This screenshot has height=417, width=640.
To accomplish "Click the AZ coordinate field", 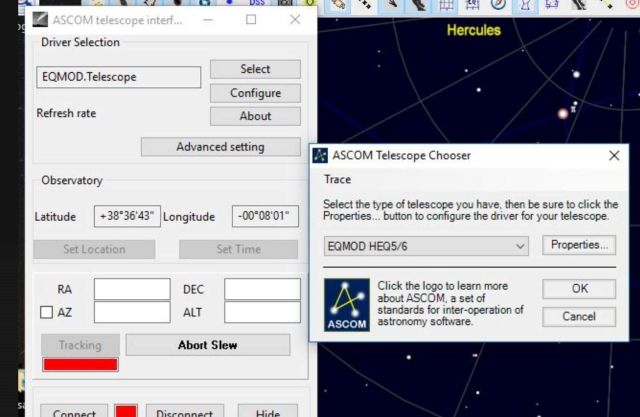I will point(132,312).
